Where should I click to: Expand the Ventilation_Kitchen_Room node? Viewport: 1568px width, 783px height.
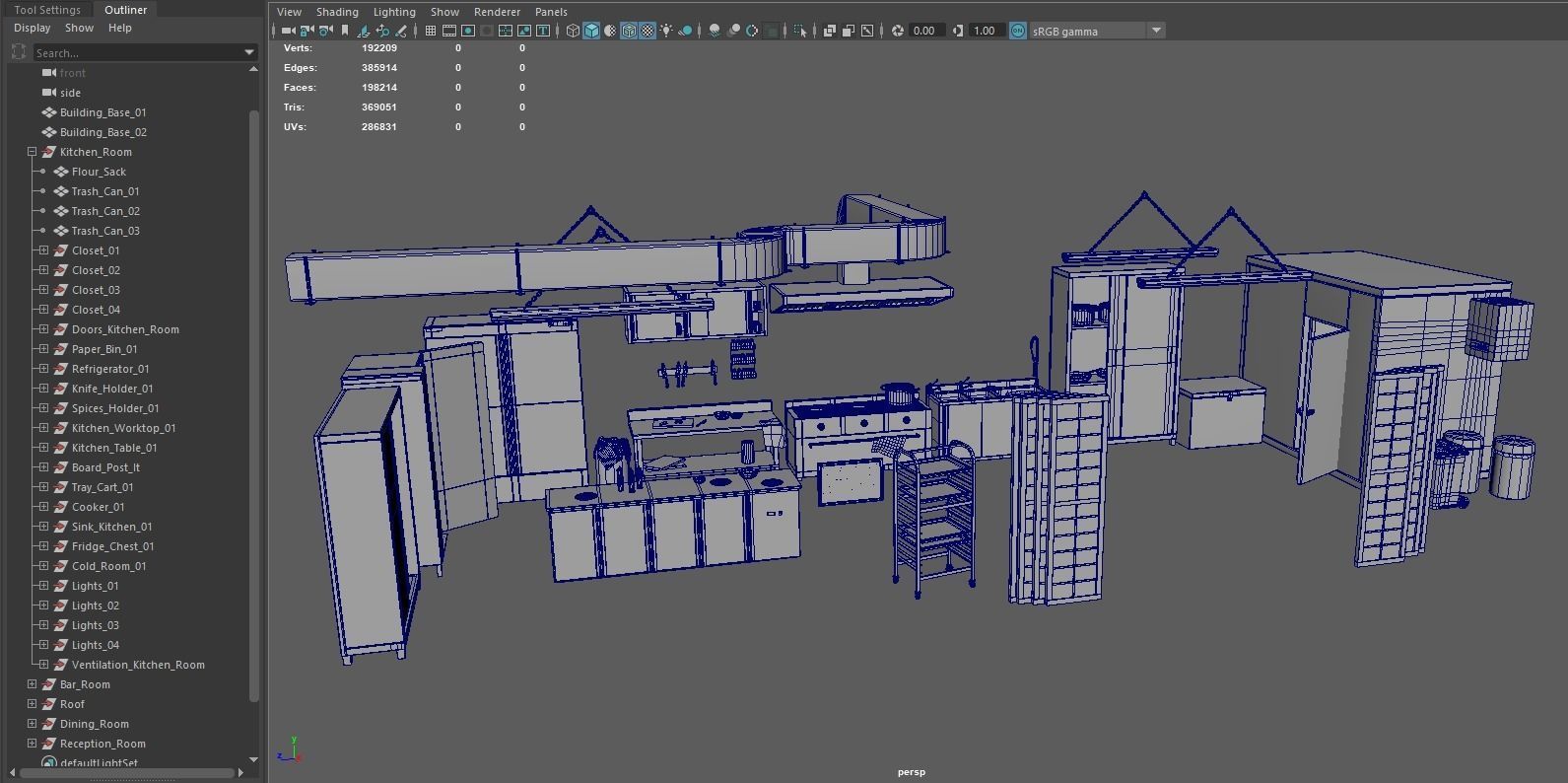point(43,665)
